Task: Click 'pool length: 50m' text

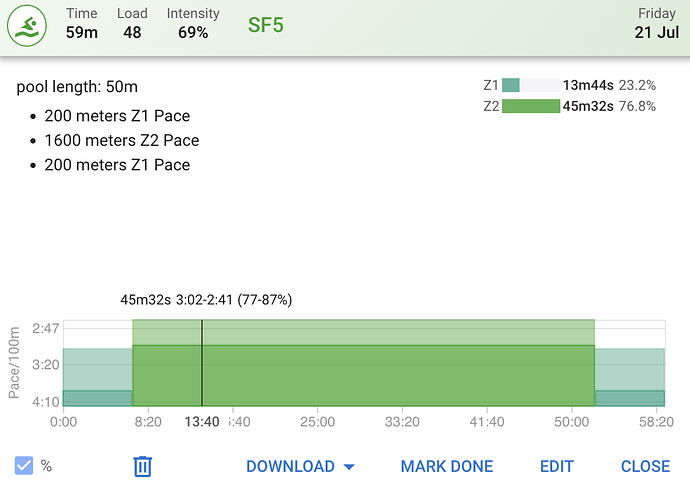Action: tap(77, 87)
